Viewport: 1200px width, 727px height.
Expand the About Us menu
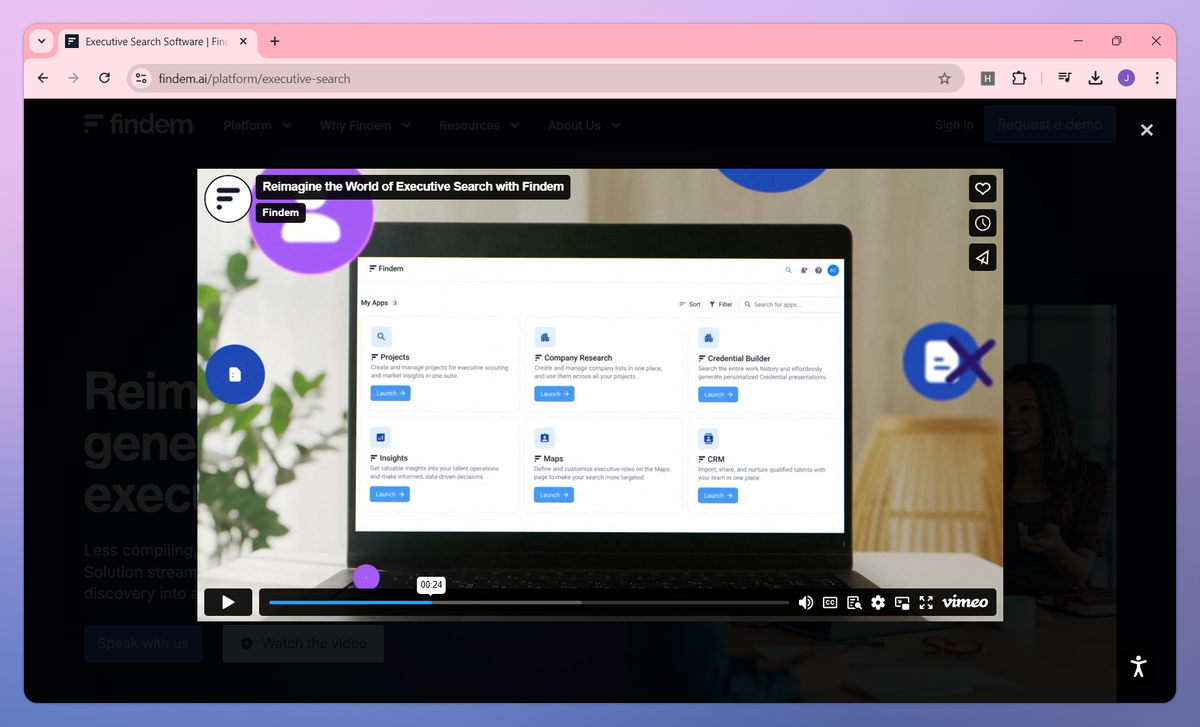tap(584, 125)
